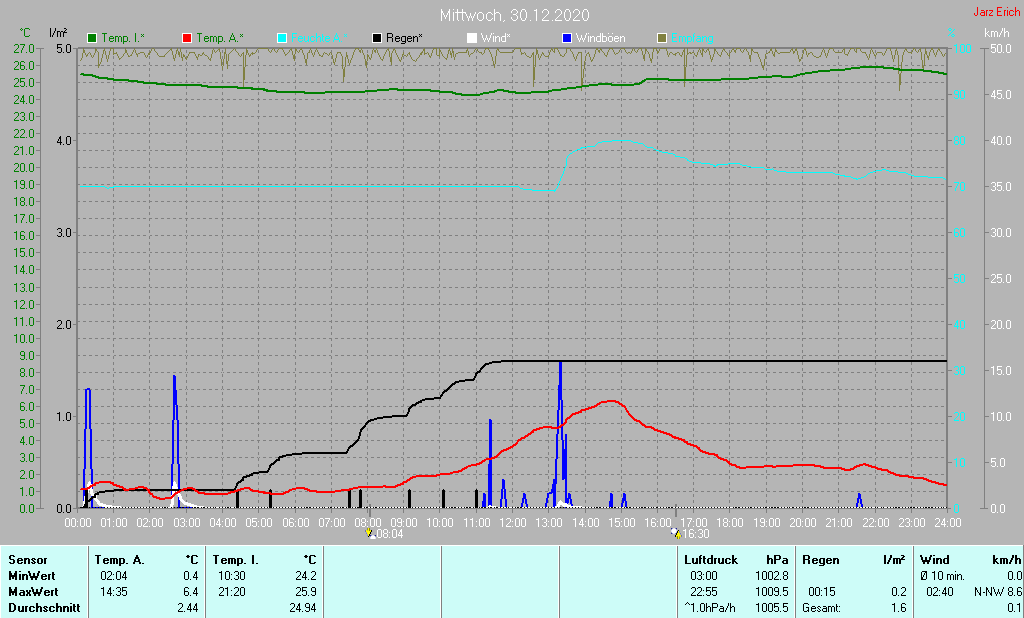The image size is (1024, 618).
Task: Click the blue Windböen legend square
Action: [x=566, y=38]
